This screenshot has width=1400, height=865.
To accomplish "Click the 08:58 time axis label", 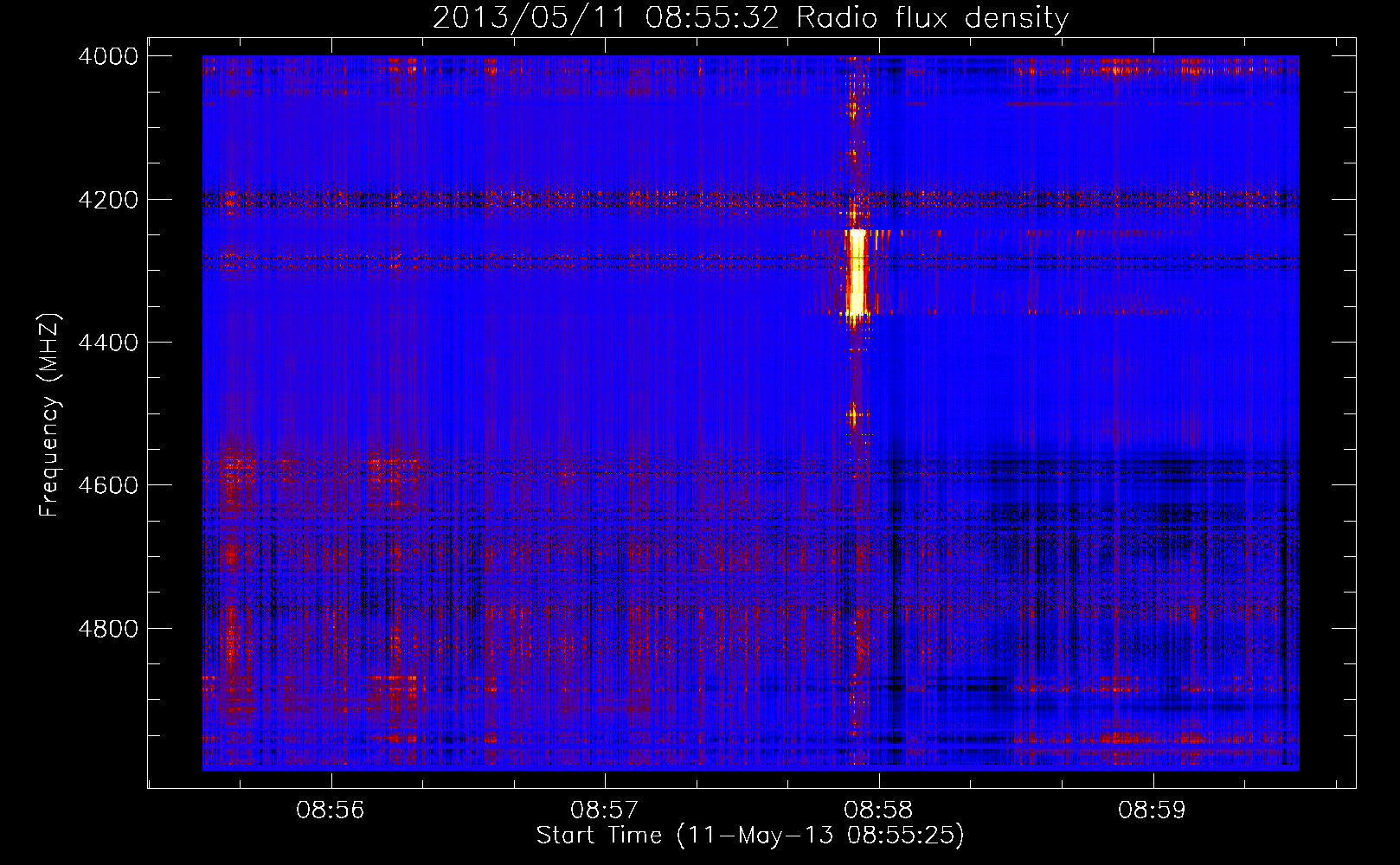I will 878,811.
